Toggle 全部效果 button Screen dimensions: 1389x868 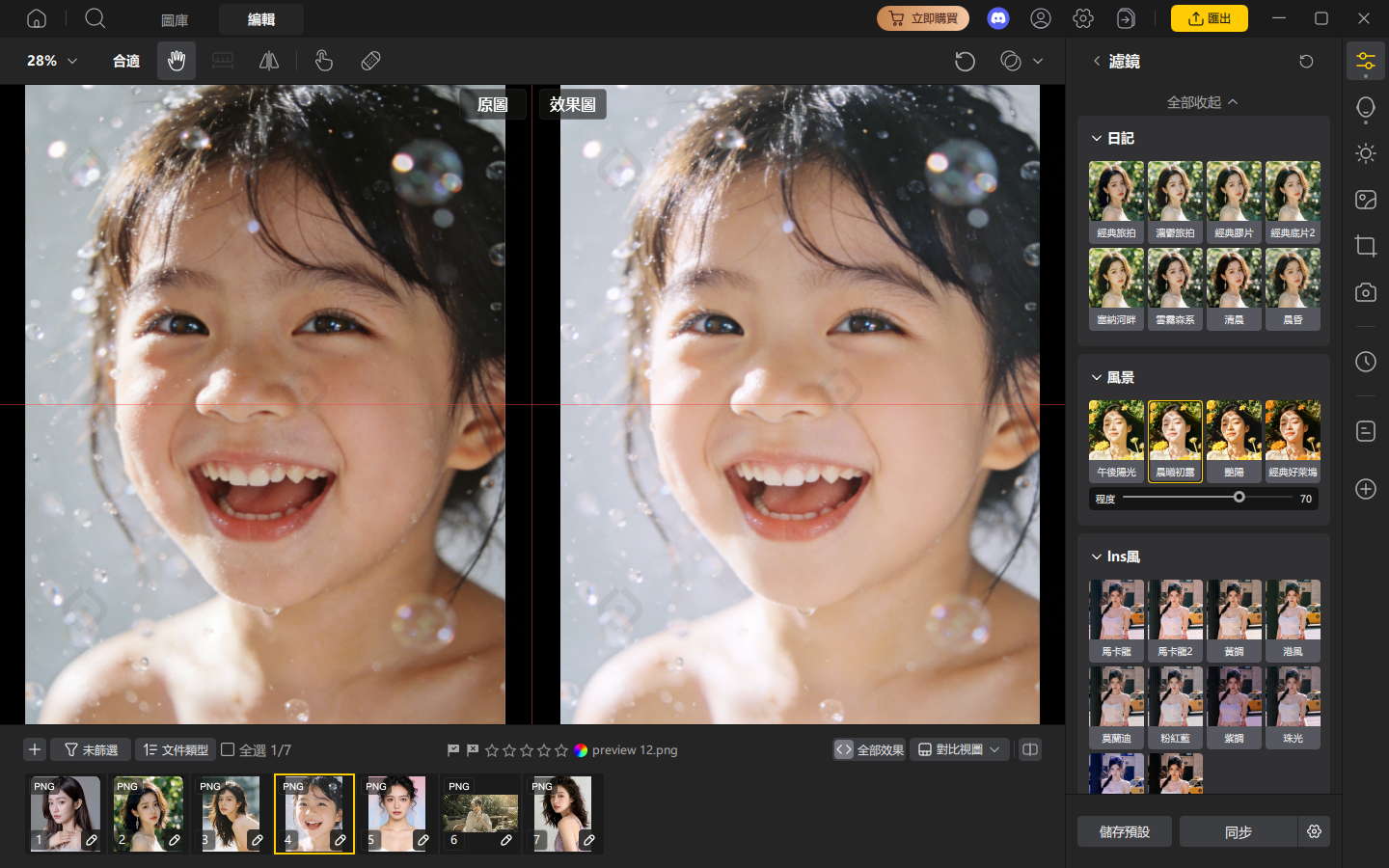tap(869, 749)
